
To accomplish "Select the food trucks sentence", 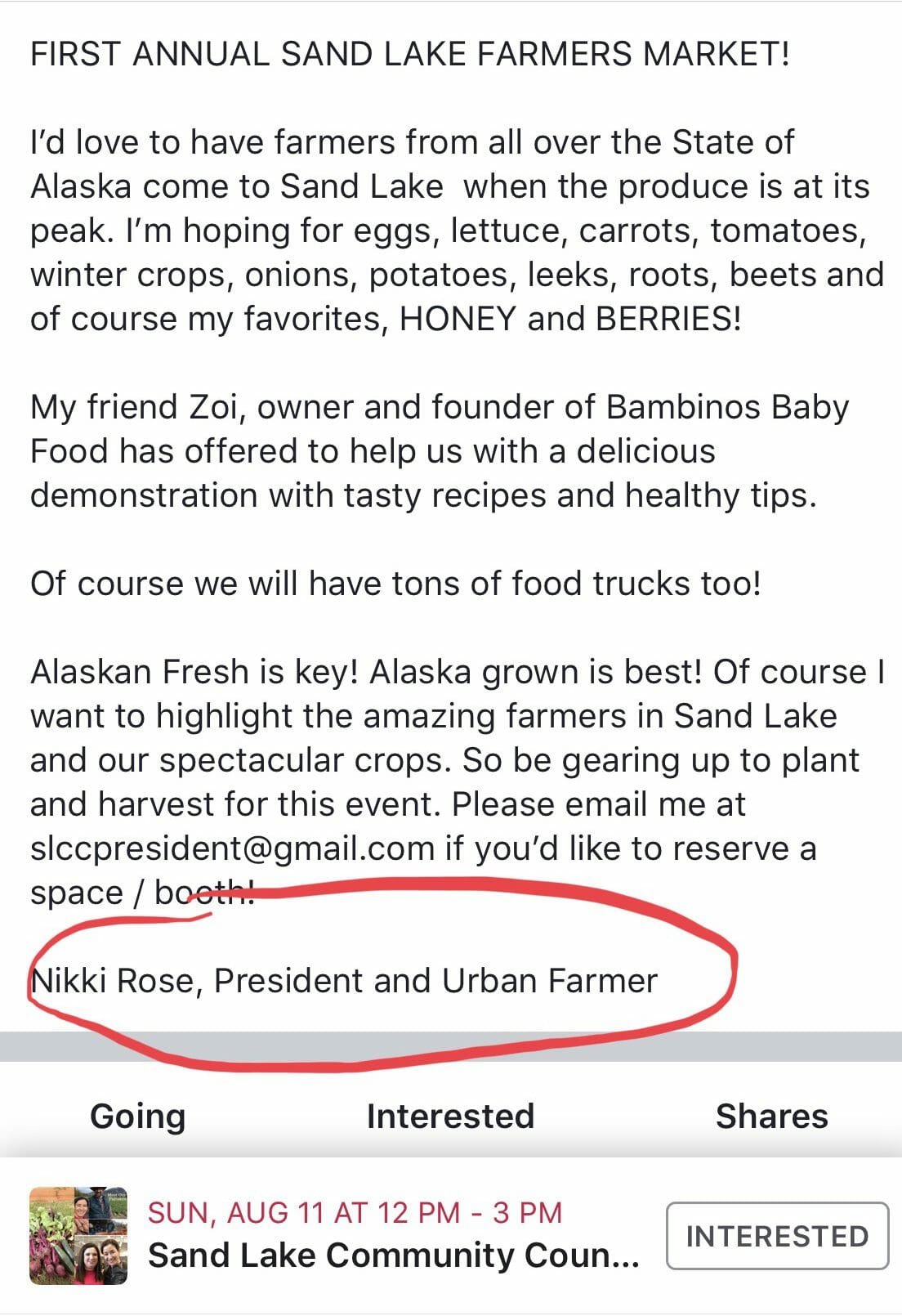I will coord(396,584).
